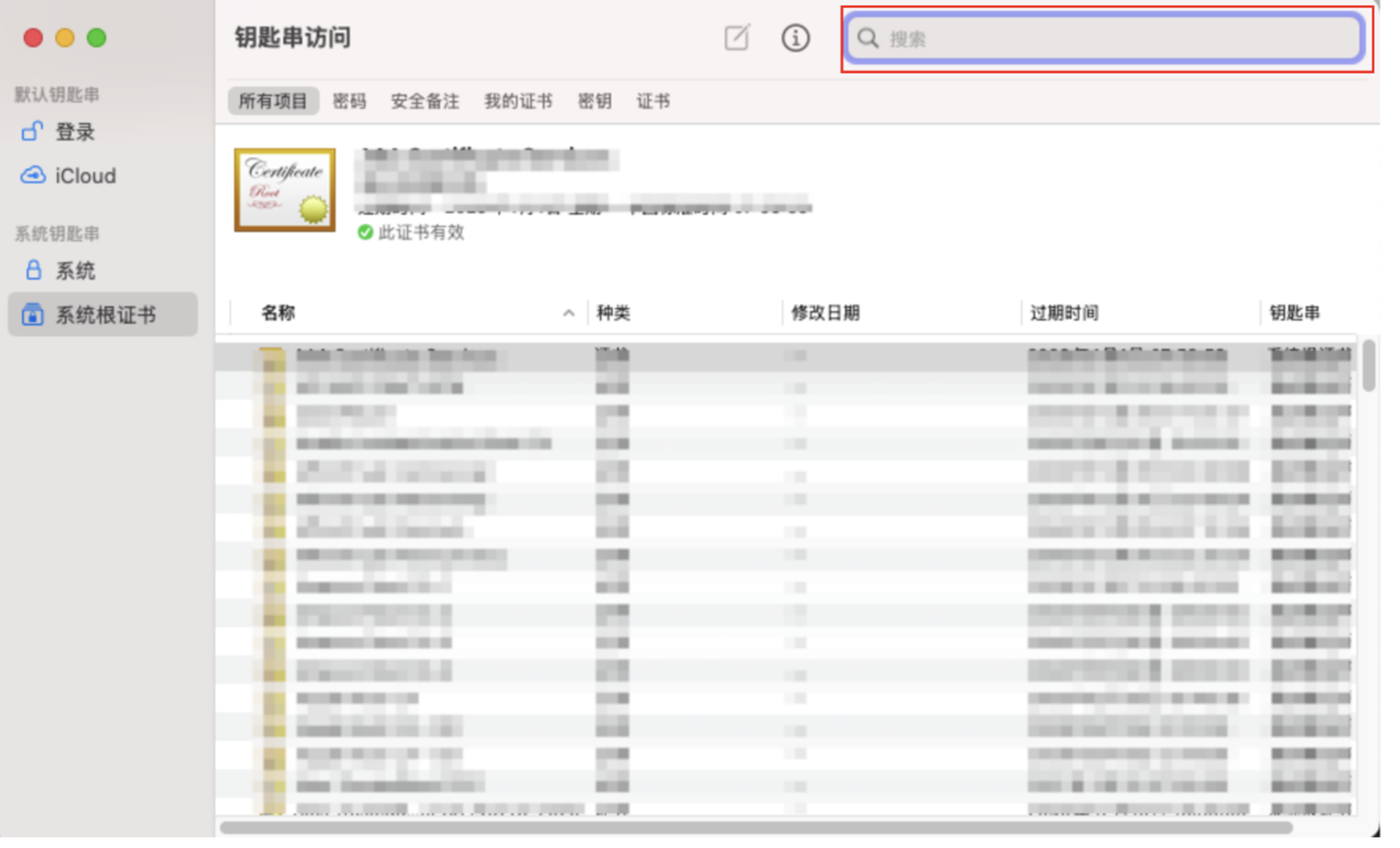Open the info (i) icon
This screenshot has width=1400, height=848.
click(795, 38)
